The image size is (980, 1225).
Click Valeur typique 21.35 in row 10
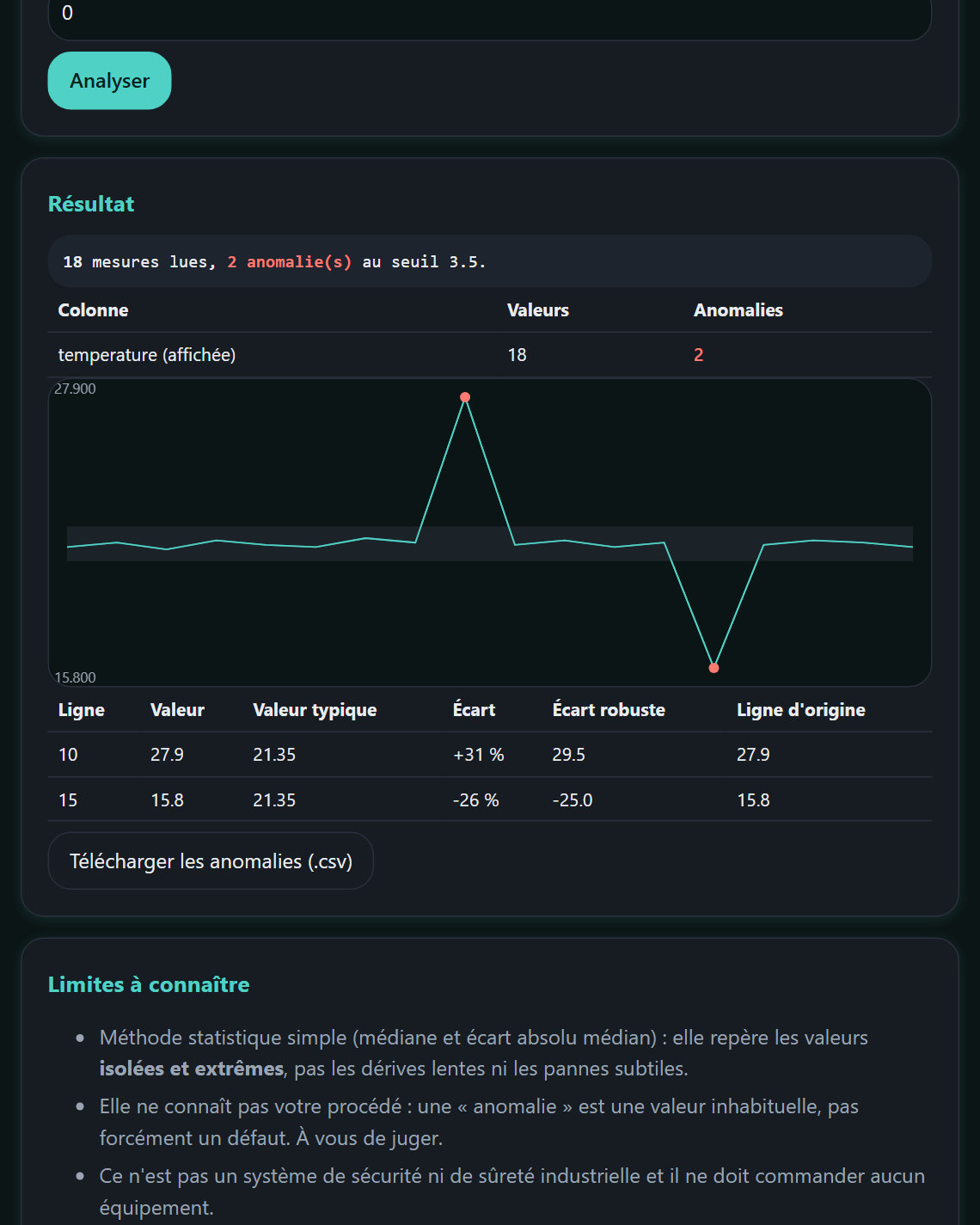coord(274,755)
